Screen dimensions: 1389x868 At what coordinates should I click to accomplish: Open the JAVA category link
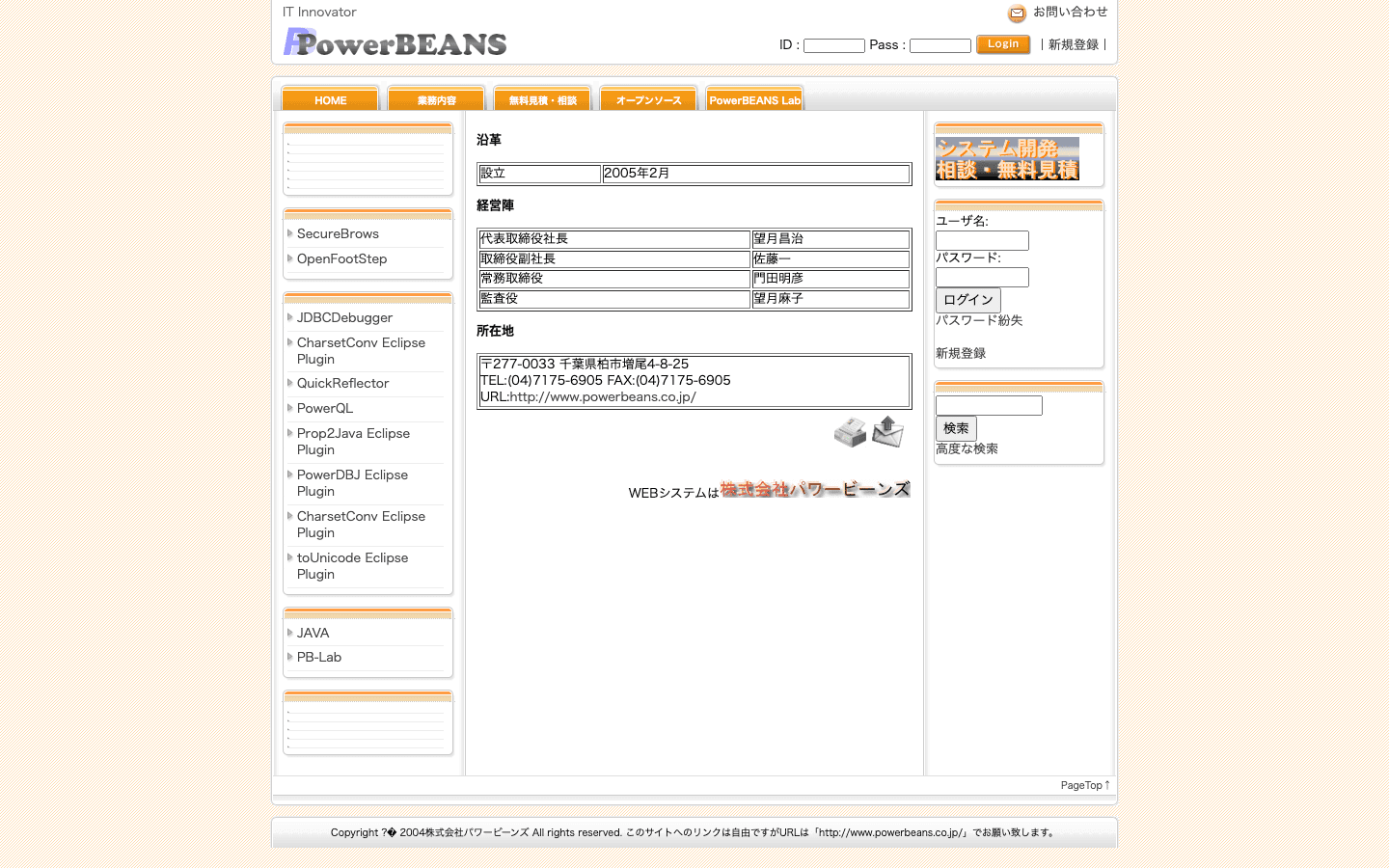pyautogui.click(x=313, y=633)
